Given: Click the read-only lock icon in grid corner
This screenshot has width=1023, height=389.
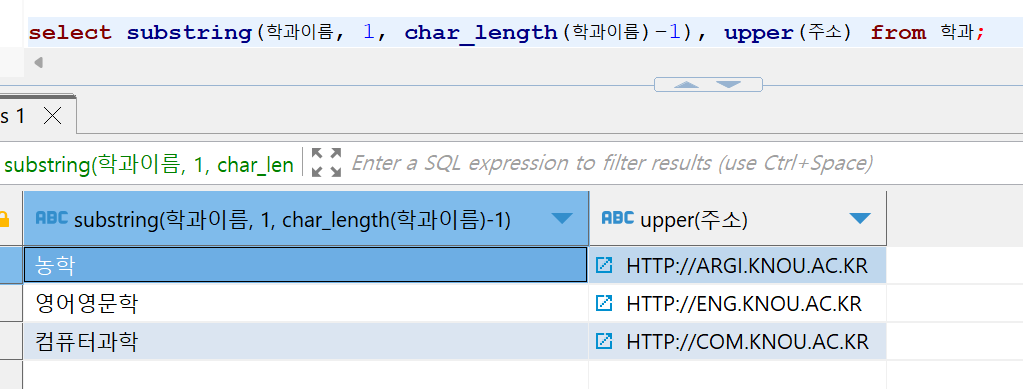Looking at the screenshot, I should (4, 219).
